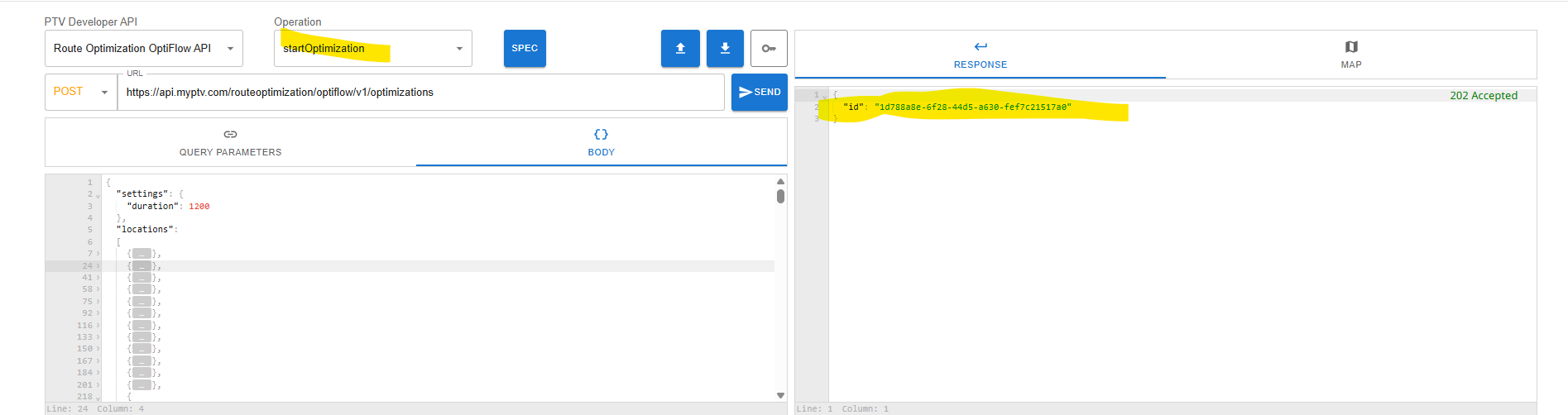Select the Body tab
The height and width of the screenshot is (415, 1568).
(601, 142)
